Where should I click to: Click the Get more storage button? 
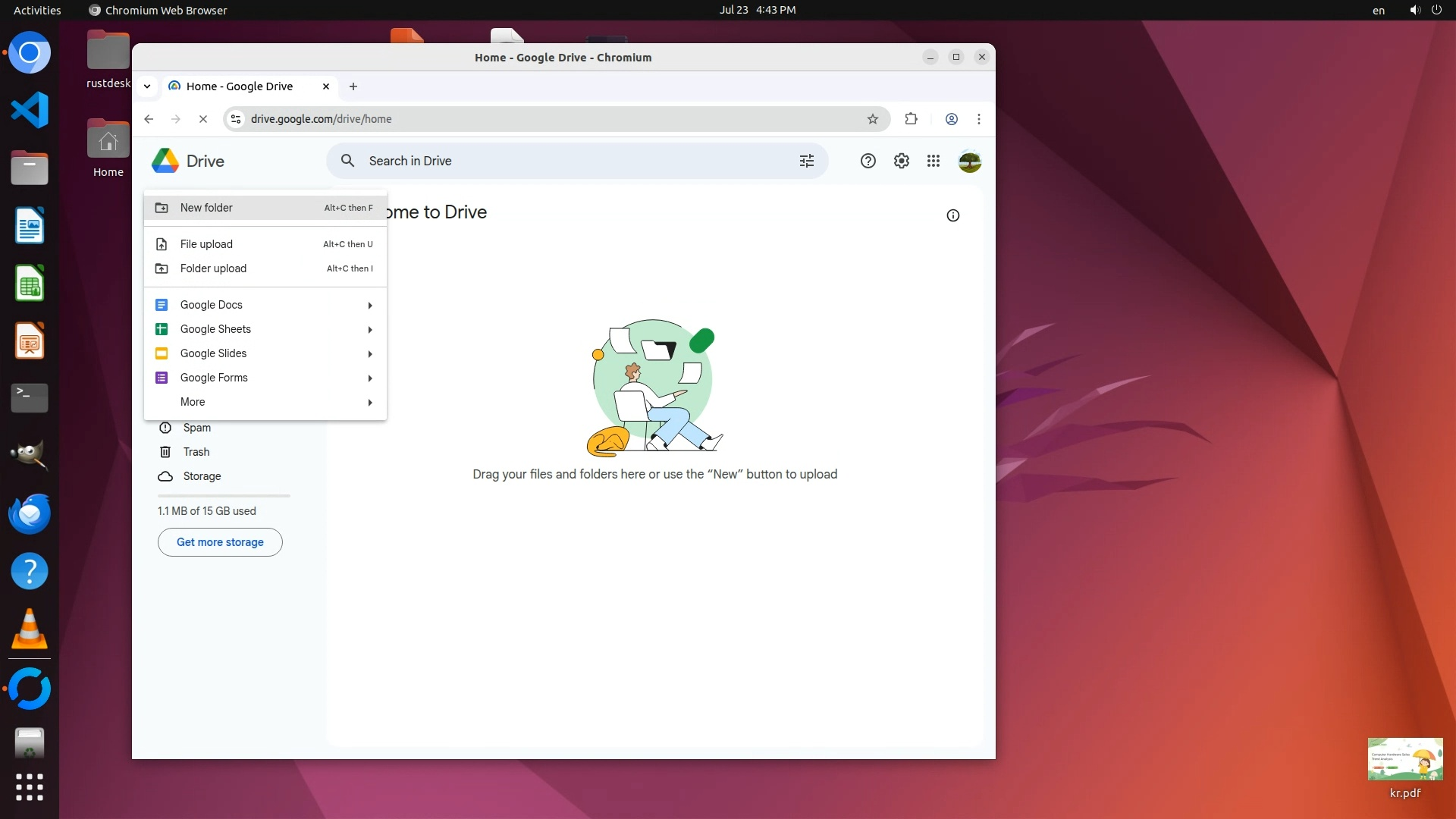220,542
